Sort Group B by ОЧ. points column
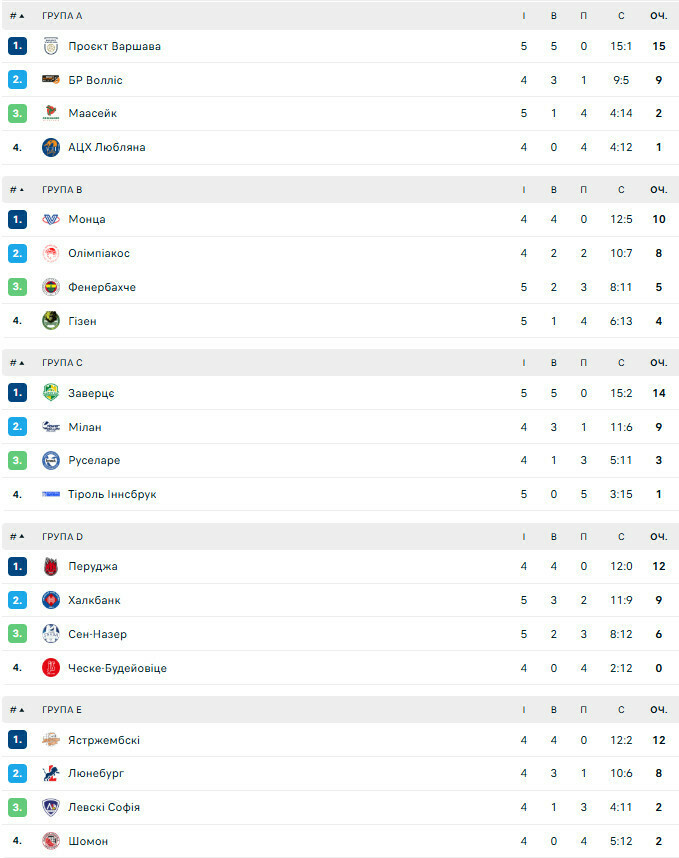679x858 pixels. 658,189
